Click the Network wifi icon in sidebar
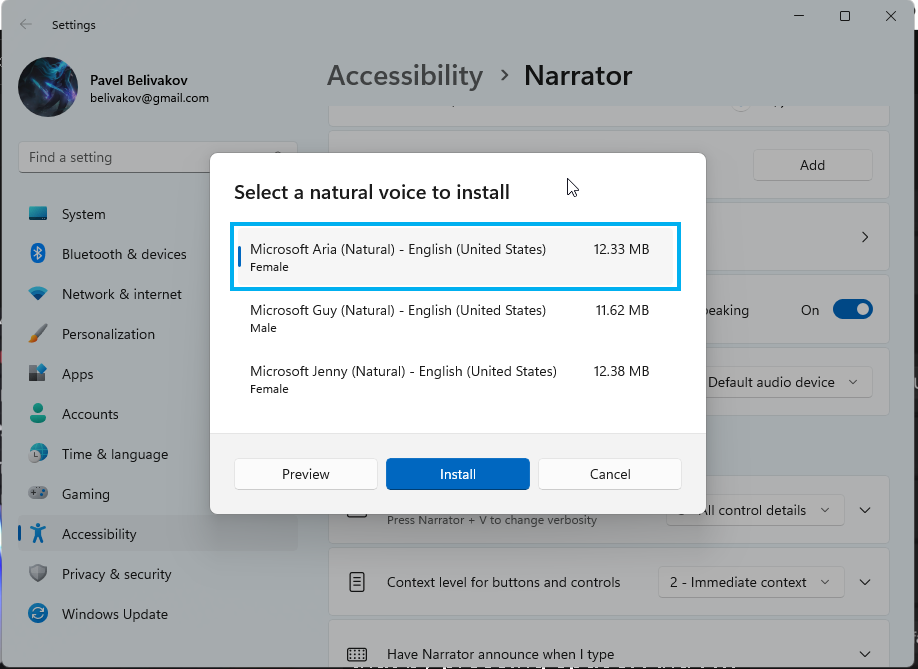The width and height of the screenshot is (918, 669). pyautogui.click(x=38, y=294)
